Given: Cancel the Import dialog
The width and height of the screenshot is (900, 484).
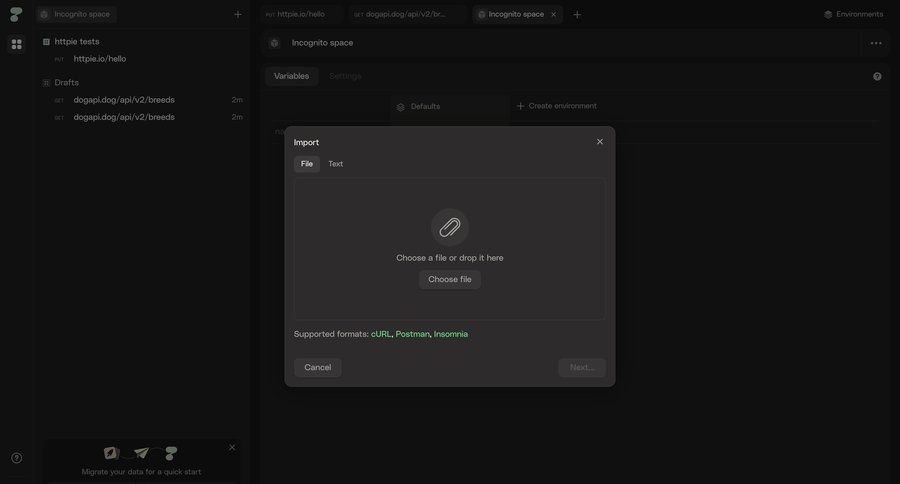Looking at the screenshot, I should pos(317,367).
